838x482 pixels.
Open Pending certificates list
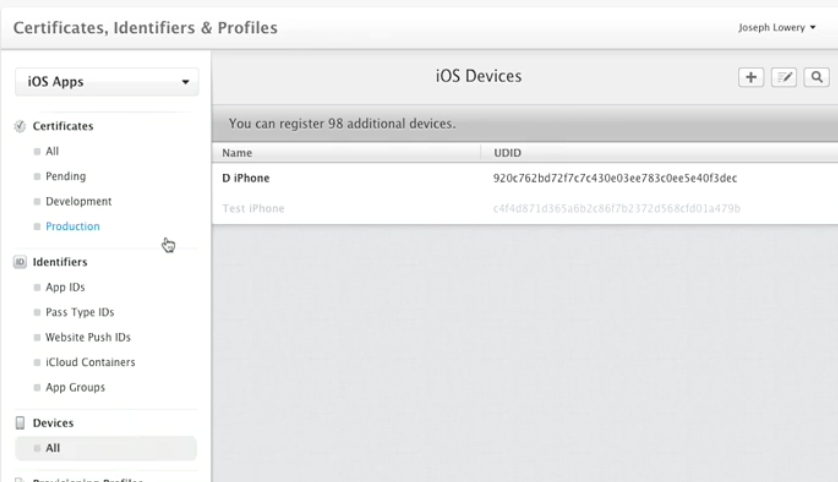65,177
